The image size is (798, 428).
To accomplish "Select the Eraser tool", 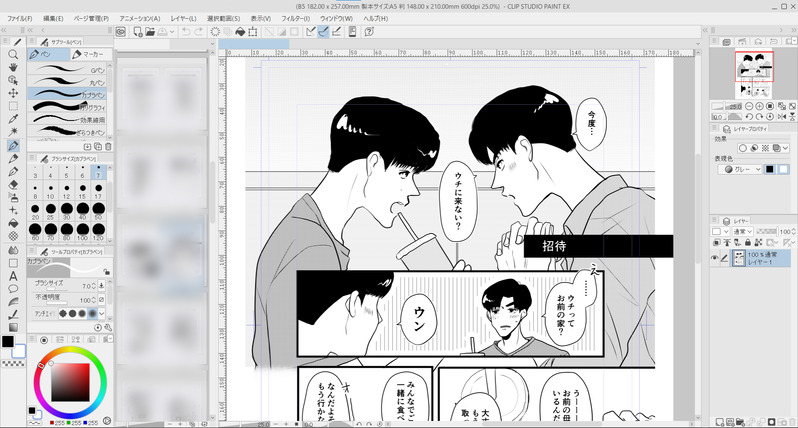I will click(13, 184).
